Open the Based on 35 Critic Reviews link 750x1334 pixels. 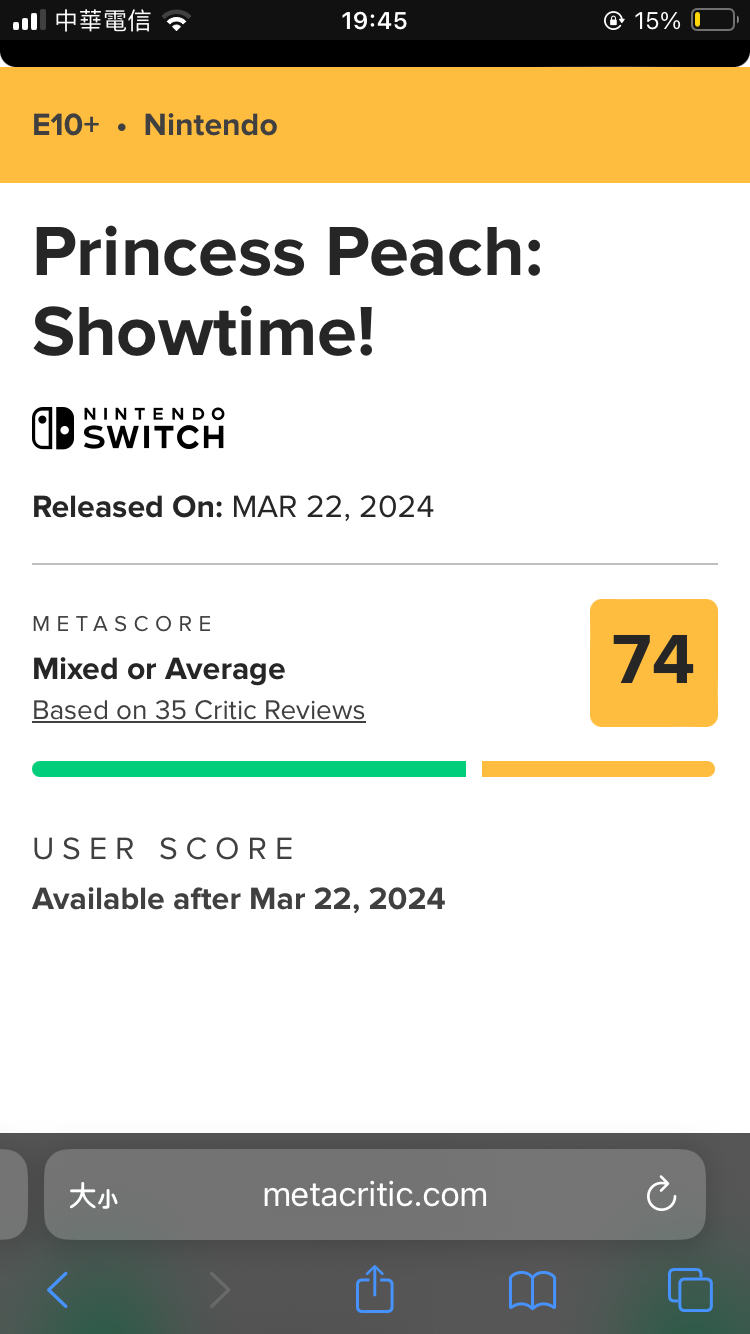coord(199,710)
